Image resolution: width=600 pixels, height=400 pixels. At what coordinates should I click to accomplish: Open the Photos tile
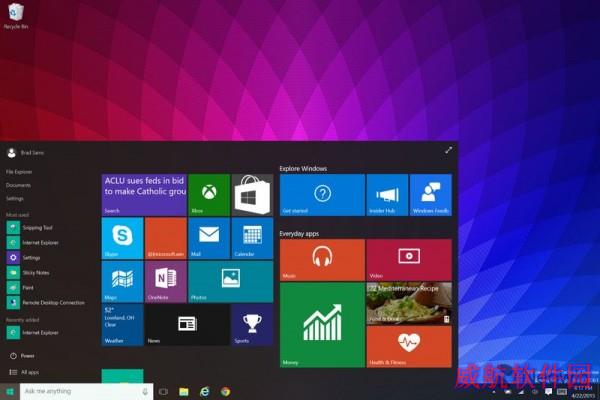[x=231, y=282]
